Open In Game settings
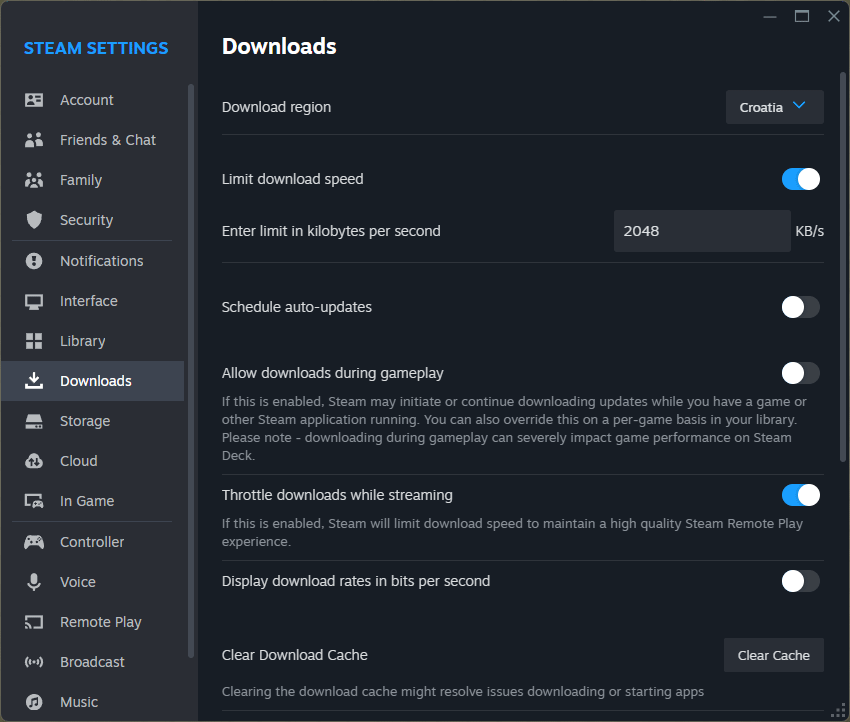Image resolution: width=850 pixels, height=722 pixels. (93, 501)
